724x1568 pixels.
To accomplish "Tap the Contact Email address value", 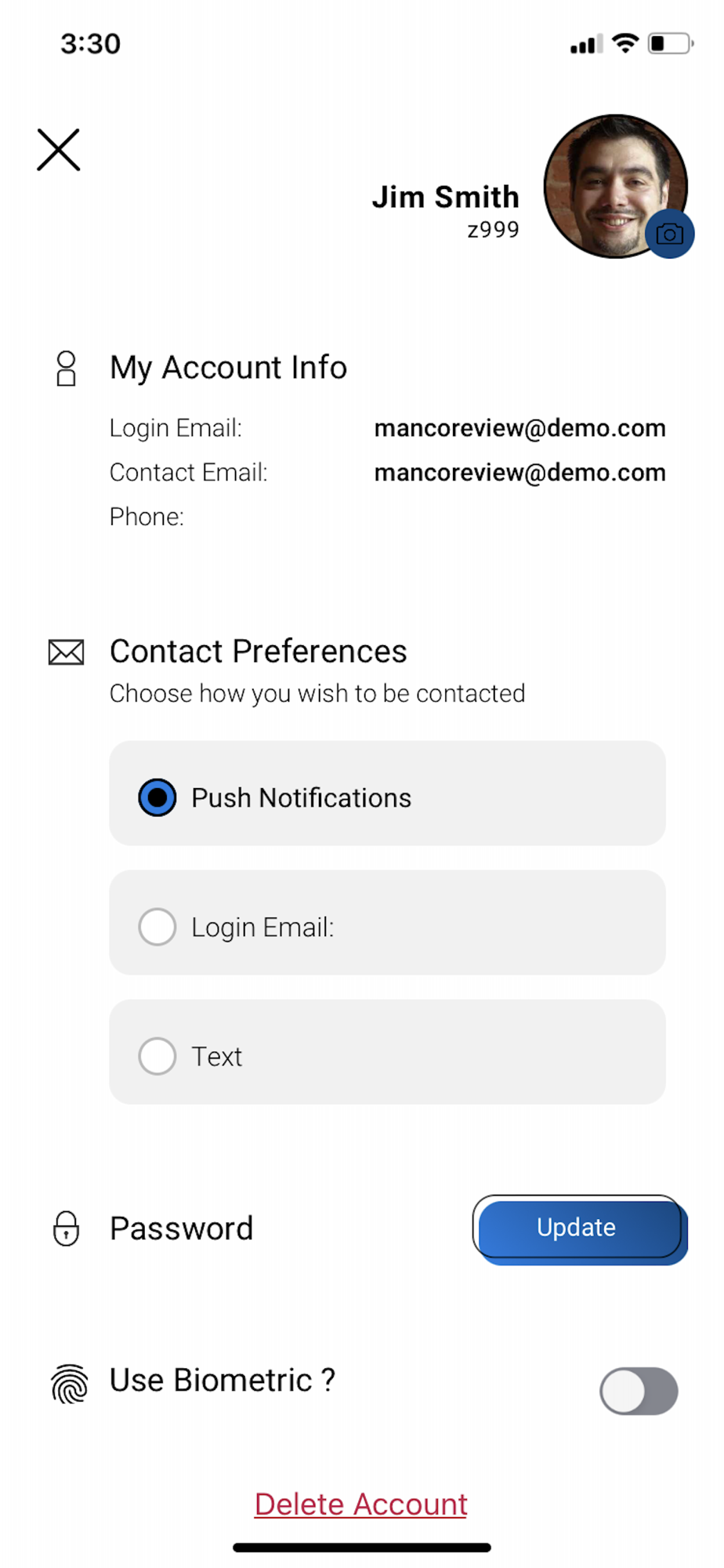I will (x=519, y=473).
